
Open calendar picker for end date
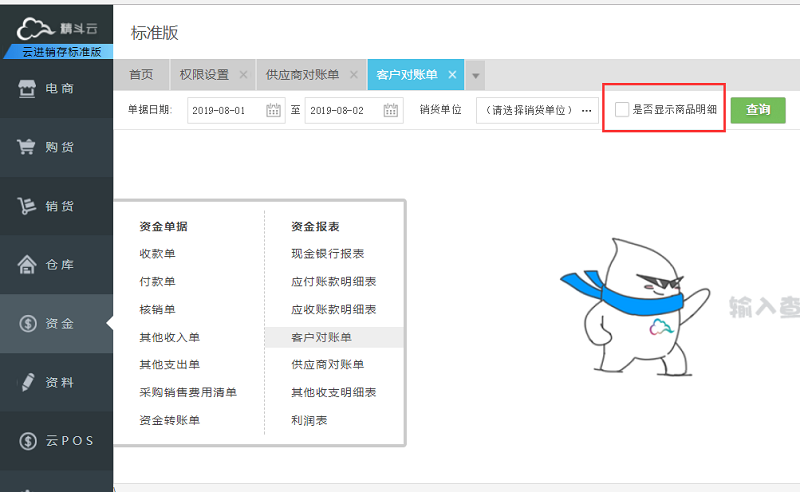pyautogui.click(x=391, y=110)
